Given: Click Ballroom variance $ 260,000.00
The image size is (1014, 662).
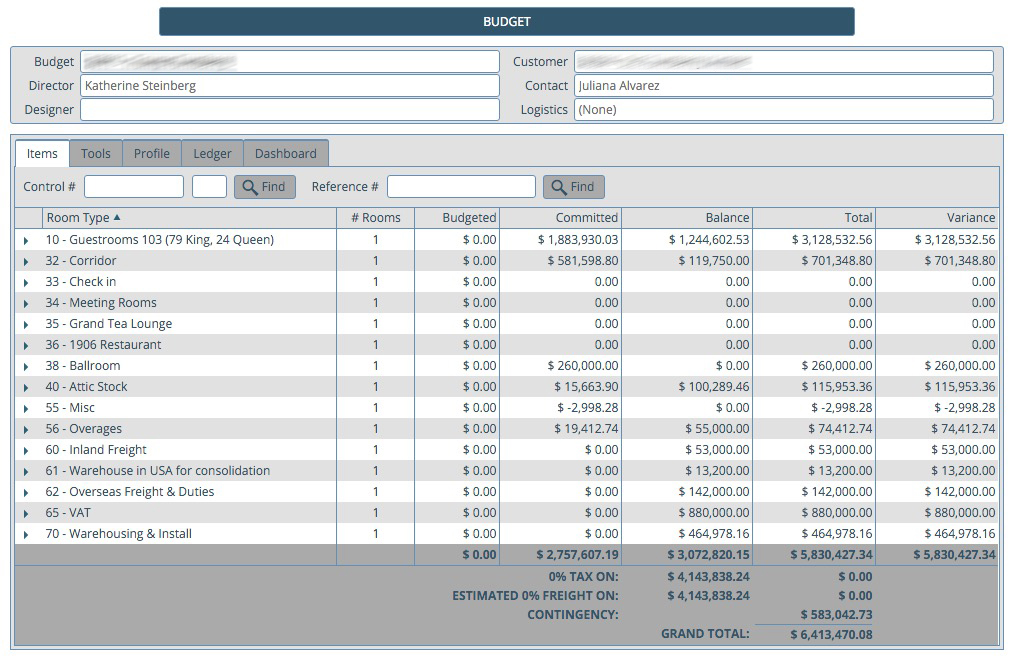Looking at the screenshot, I should (x=960, y=366).
